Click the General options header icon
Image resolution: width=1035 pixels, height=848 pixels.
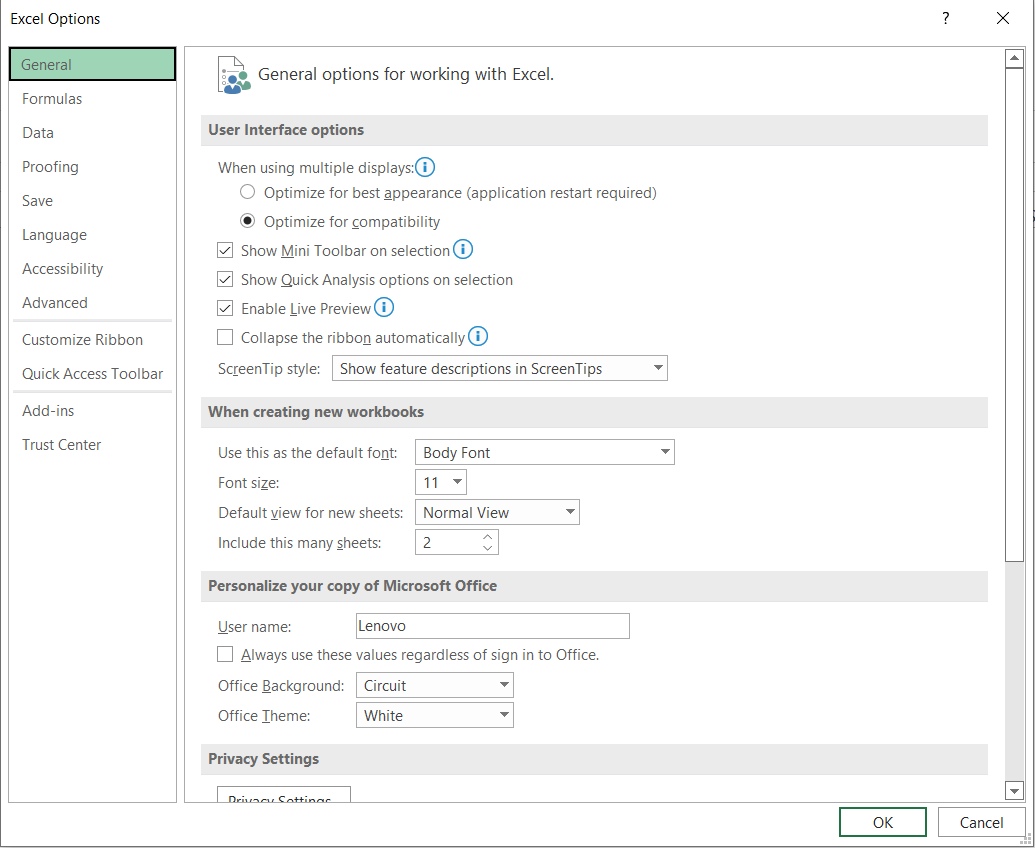(x=233, y=75)
